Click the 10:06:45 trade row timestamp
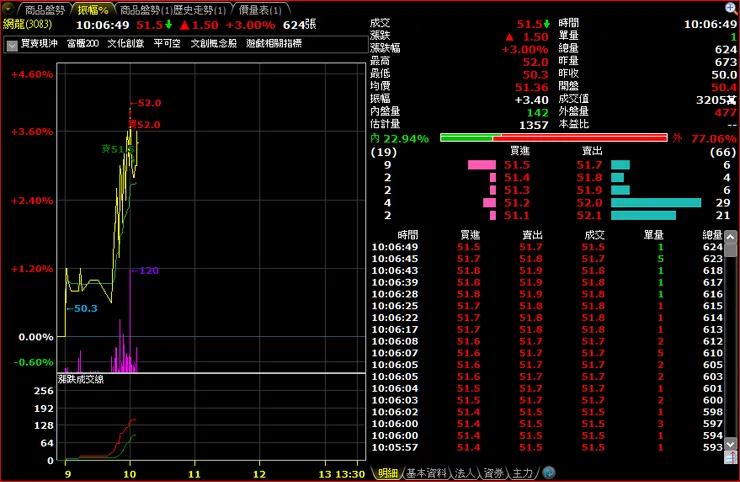The height and width of the screenshot is (482, 740). click(x=395, y=259)
